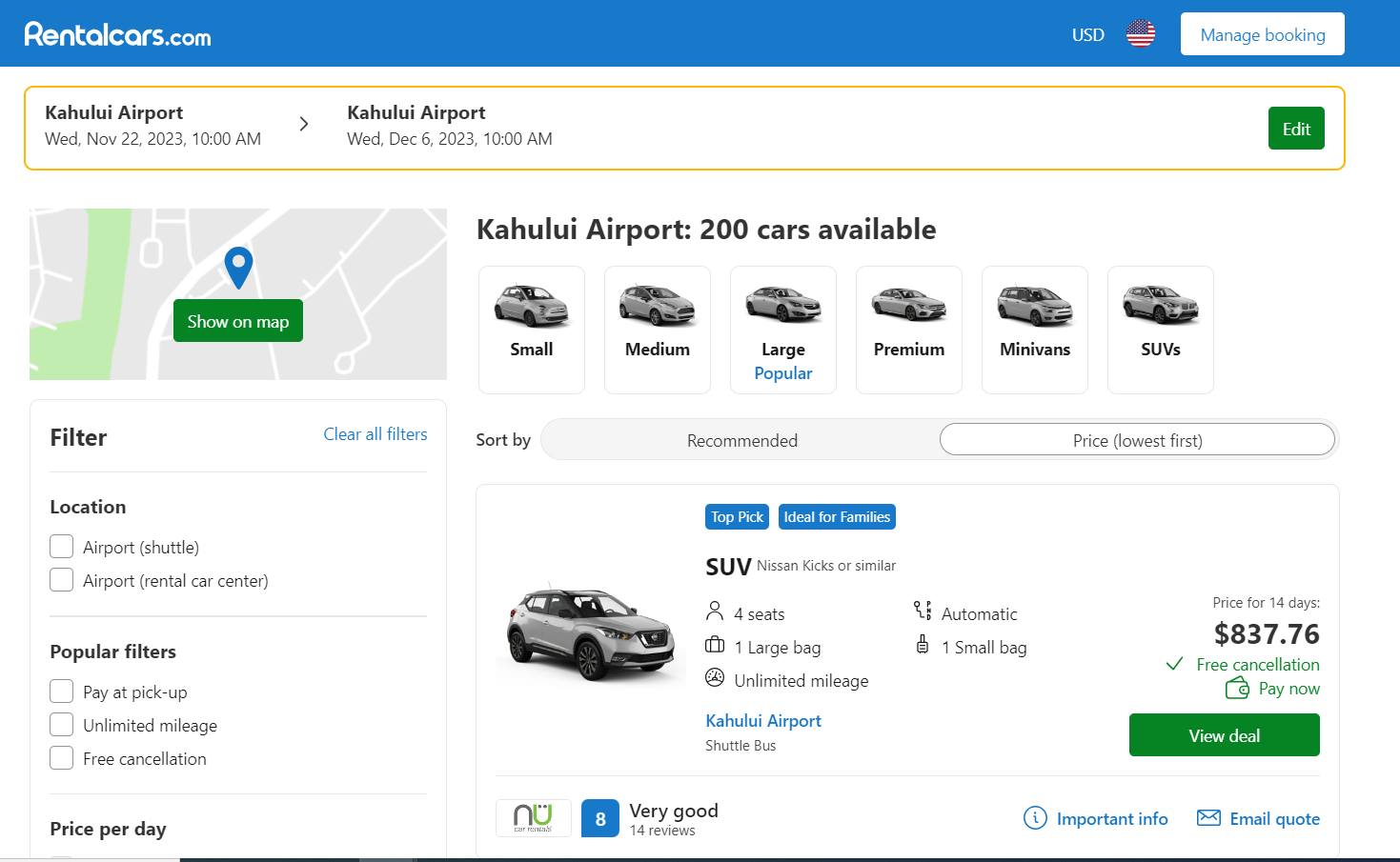Click the blue map pin marker
1400x862 pixels.
tap(238, 267)
